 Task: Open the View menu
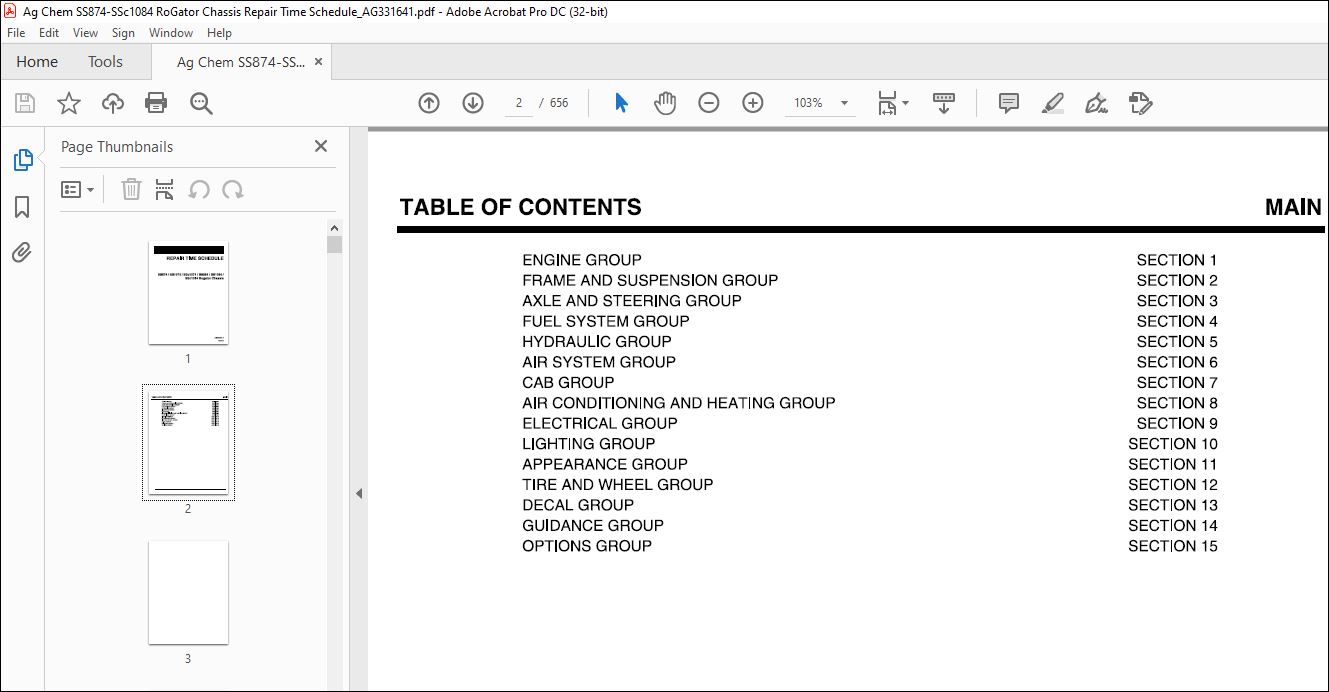[x=85, y=33]
